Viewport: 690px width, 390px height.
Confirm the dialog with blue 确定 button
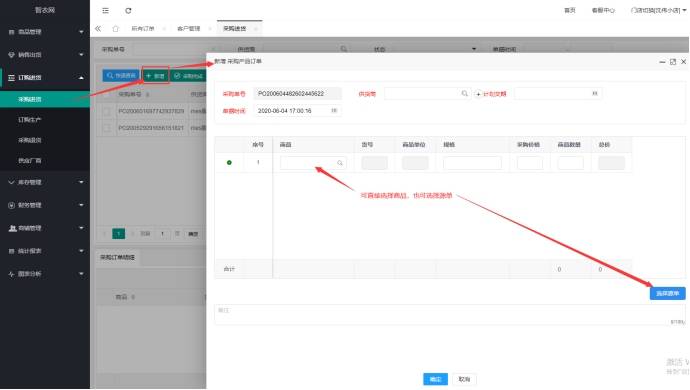[435, 379]
